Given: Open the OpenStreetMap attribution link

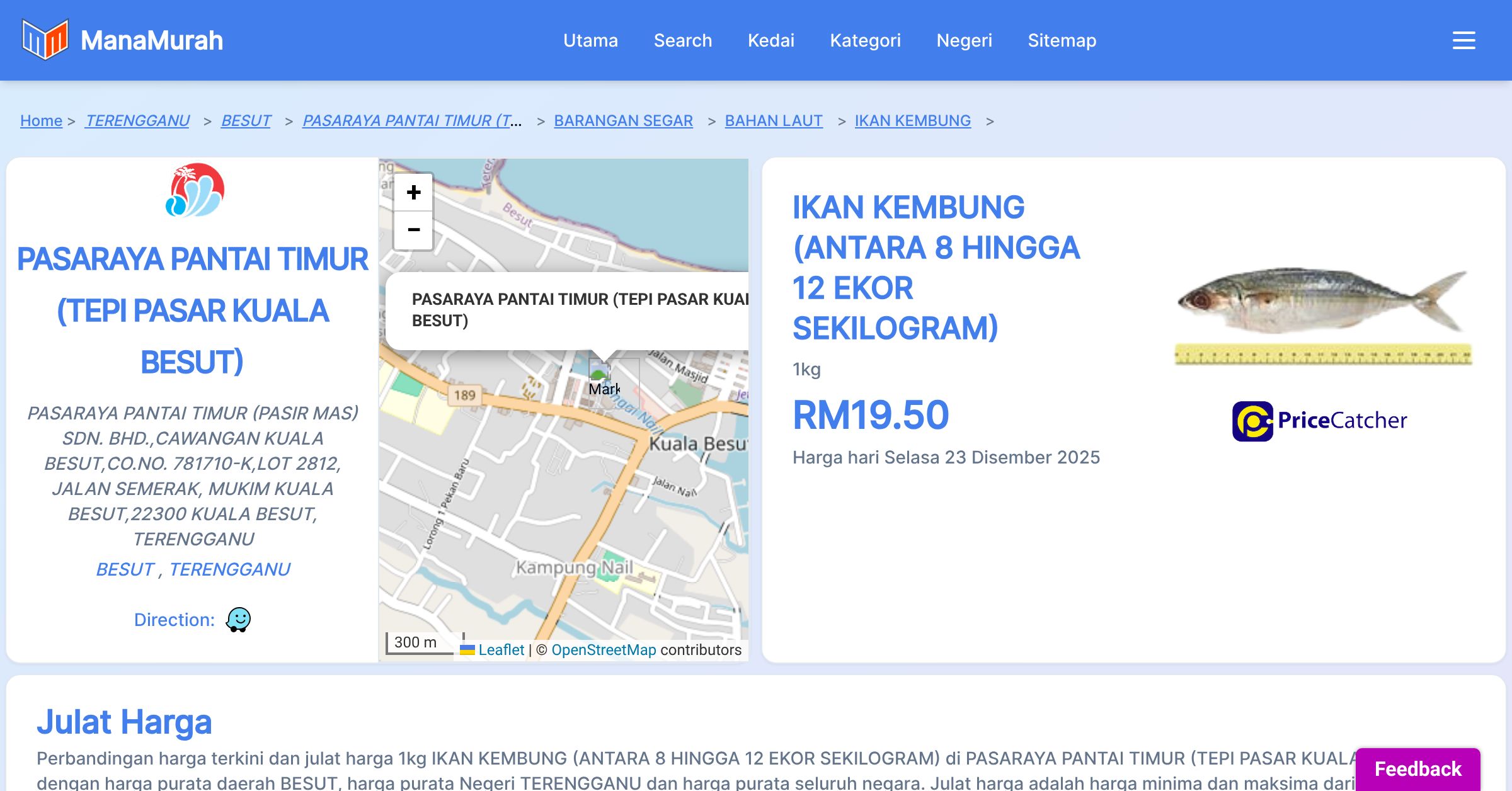Looking at the screenshot, I should (x=603, y=650).
